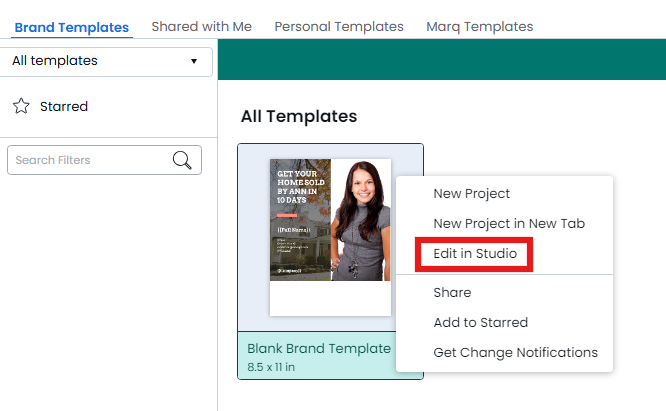Switch to the Brand Templates tab
Image resolution: width=666 pixels, height=411 pixels.
coord(71,27)
